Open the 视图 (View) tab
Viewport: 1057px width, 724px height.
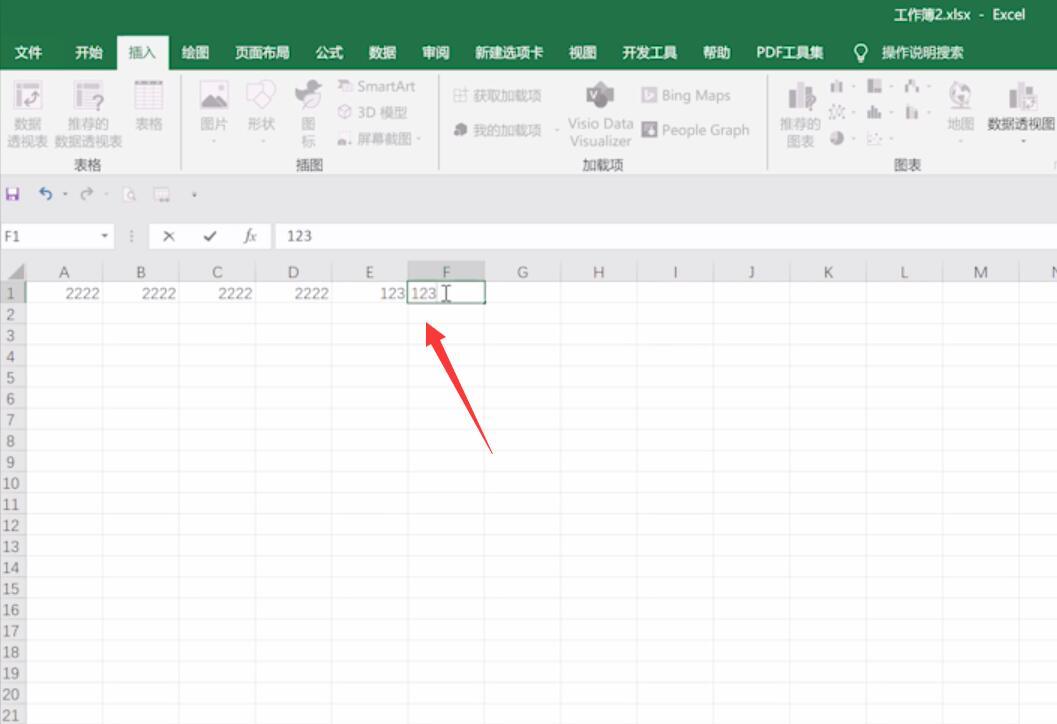click(x=582, y=53)
